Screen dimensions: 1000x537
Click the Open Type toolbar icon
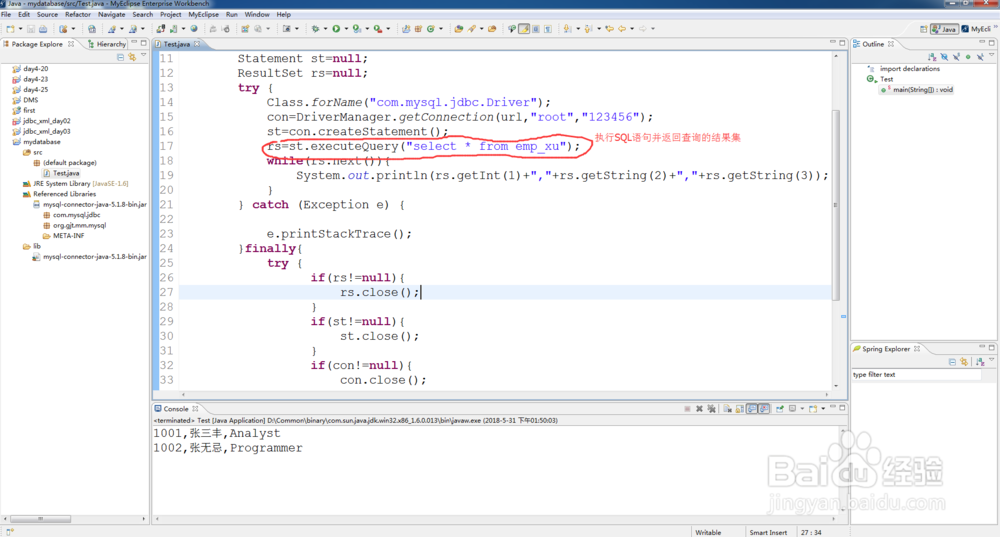(458, 29)
